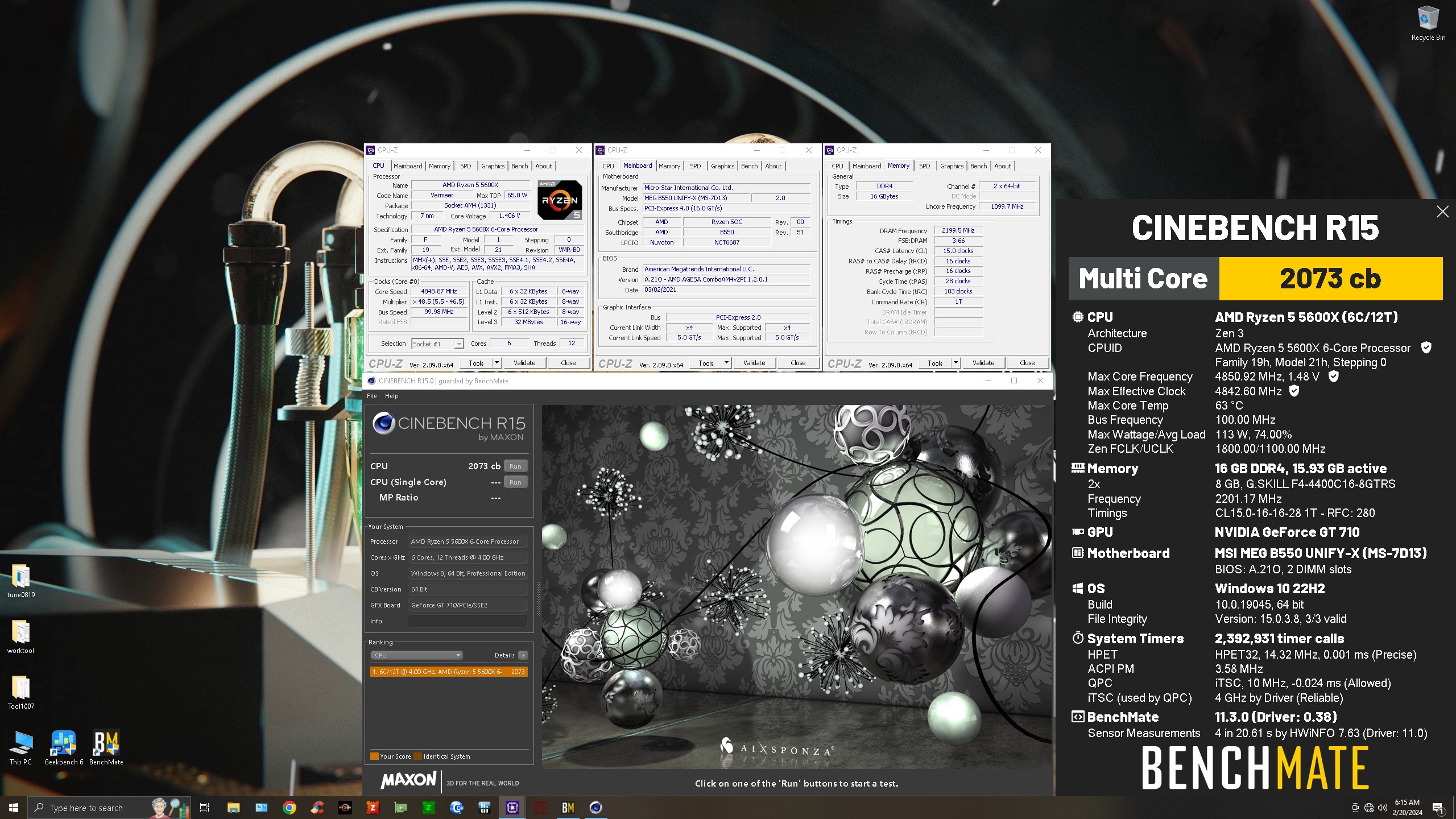Click Validate in the Memory CPU-Z window
The height and width of the screenshot is (819, 1456).
coord(983,363)
